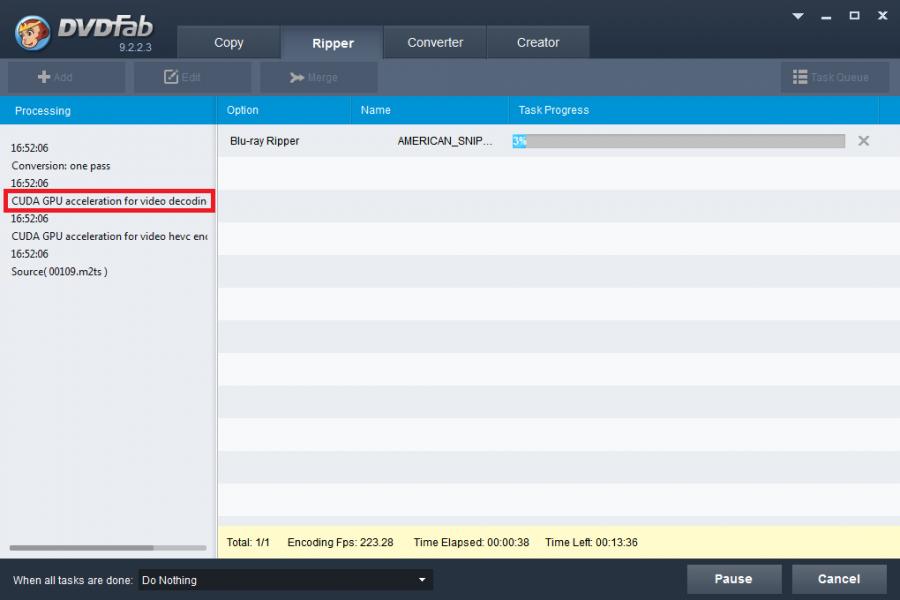Click the Encoding Fps: 223.28 status
The height and width of the screenshot is (600, 900).
point(340,542)
